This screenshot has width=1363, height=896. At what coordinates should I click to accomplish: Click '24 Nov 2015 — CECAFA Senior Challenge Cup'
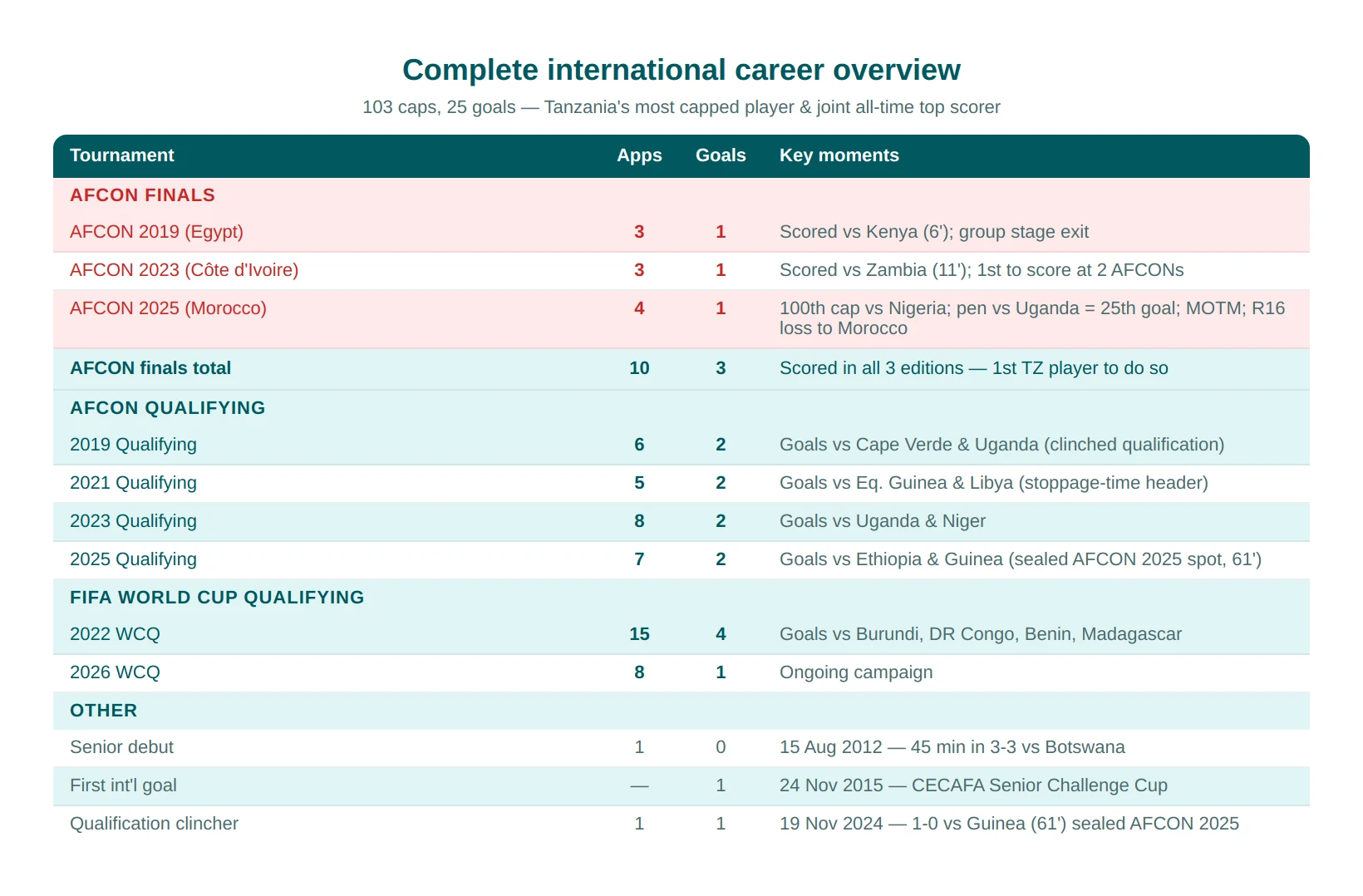[973, 785]
